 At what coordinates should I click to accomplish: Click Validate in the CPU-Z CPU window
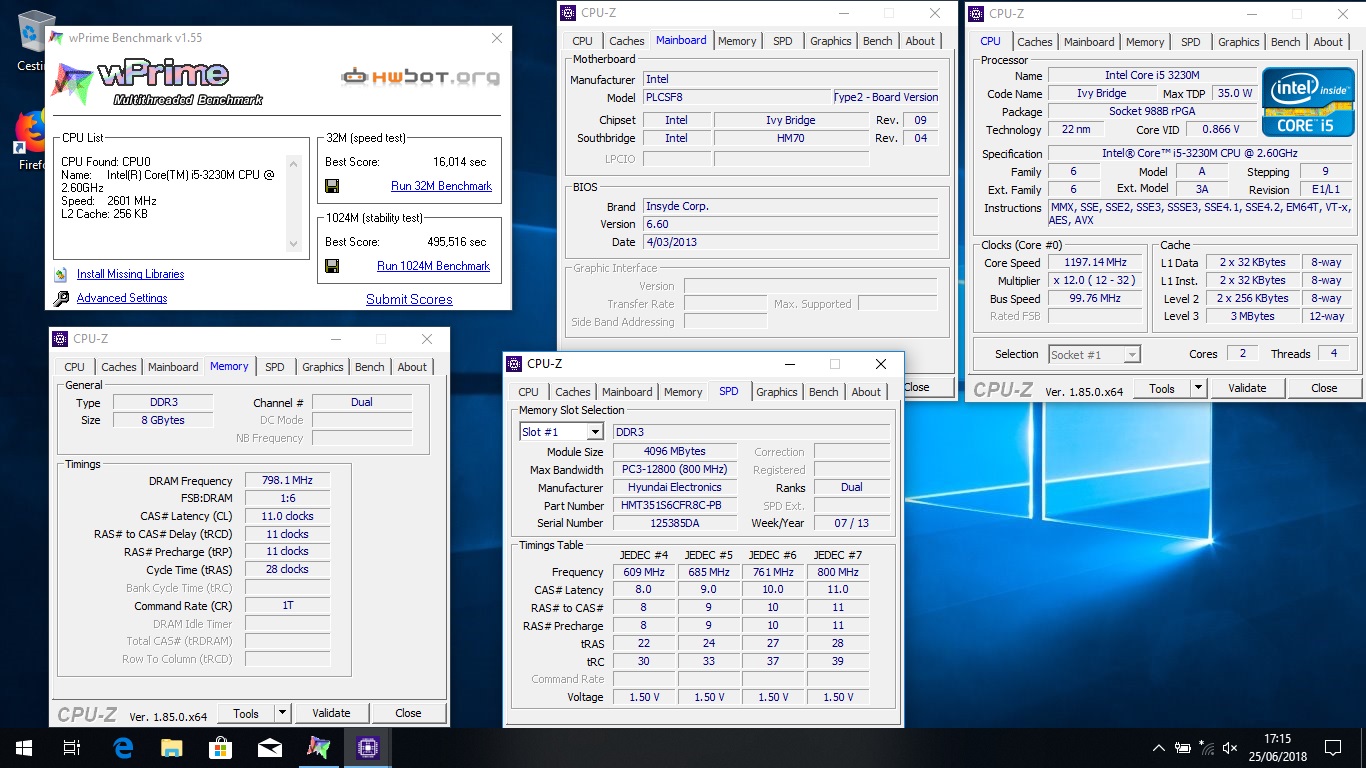[1247, 388]
